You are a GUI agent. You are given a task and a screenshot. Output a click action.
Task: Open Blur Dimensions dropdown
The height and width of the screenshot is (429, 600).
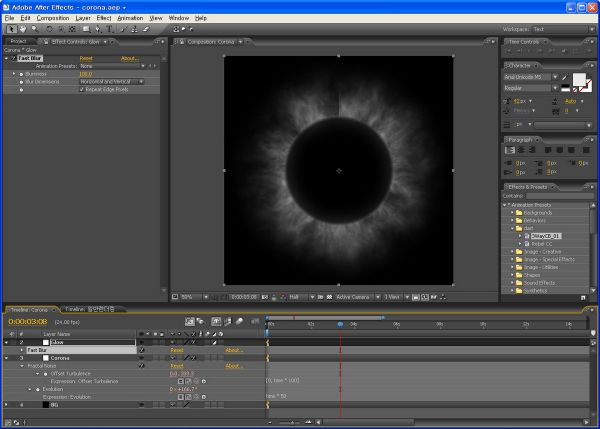(x=111, y=82)
